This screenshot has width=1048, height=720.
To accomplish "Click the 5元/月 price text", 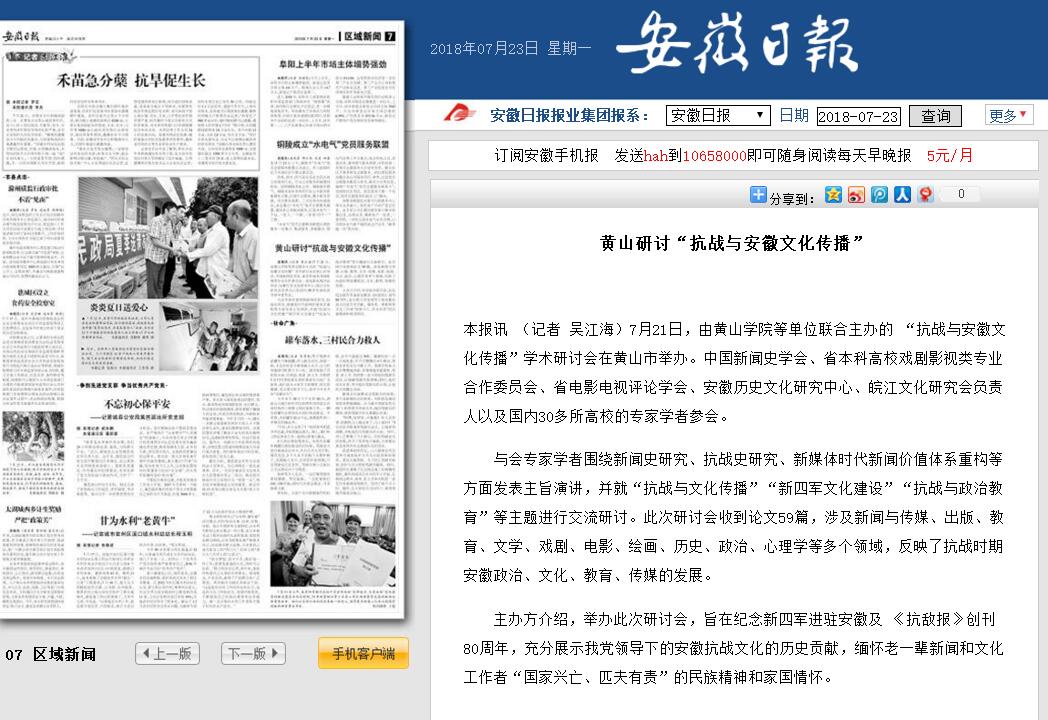I will (x=950, y=156).
